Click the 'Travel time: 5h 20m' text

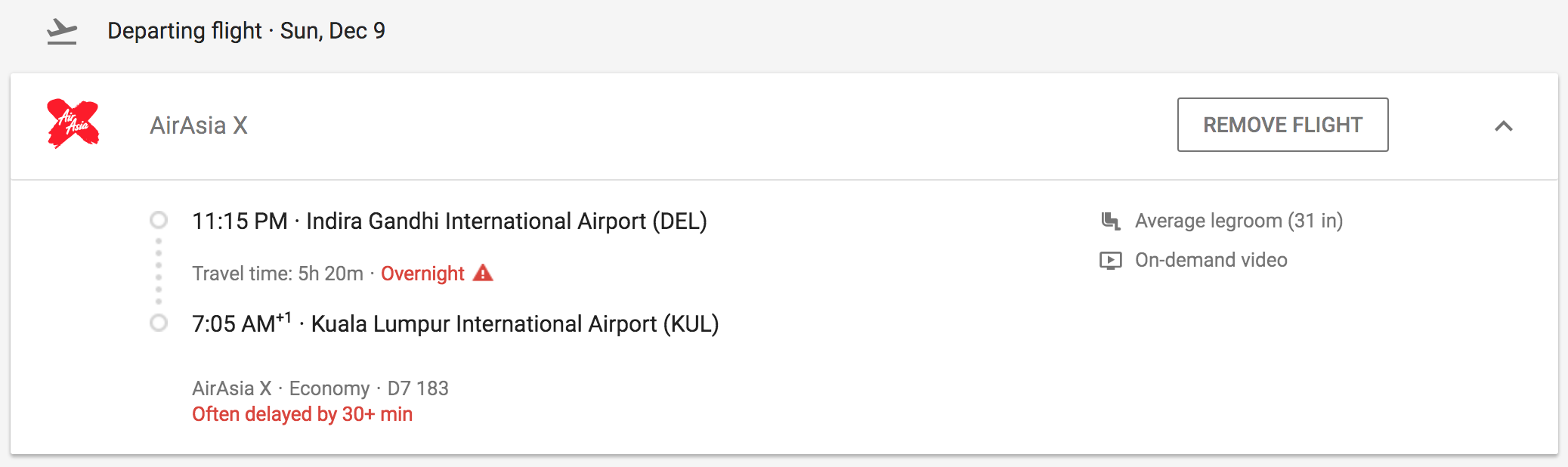pos(277,274)
